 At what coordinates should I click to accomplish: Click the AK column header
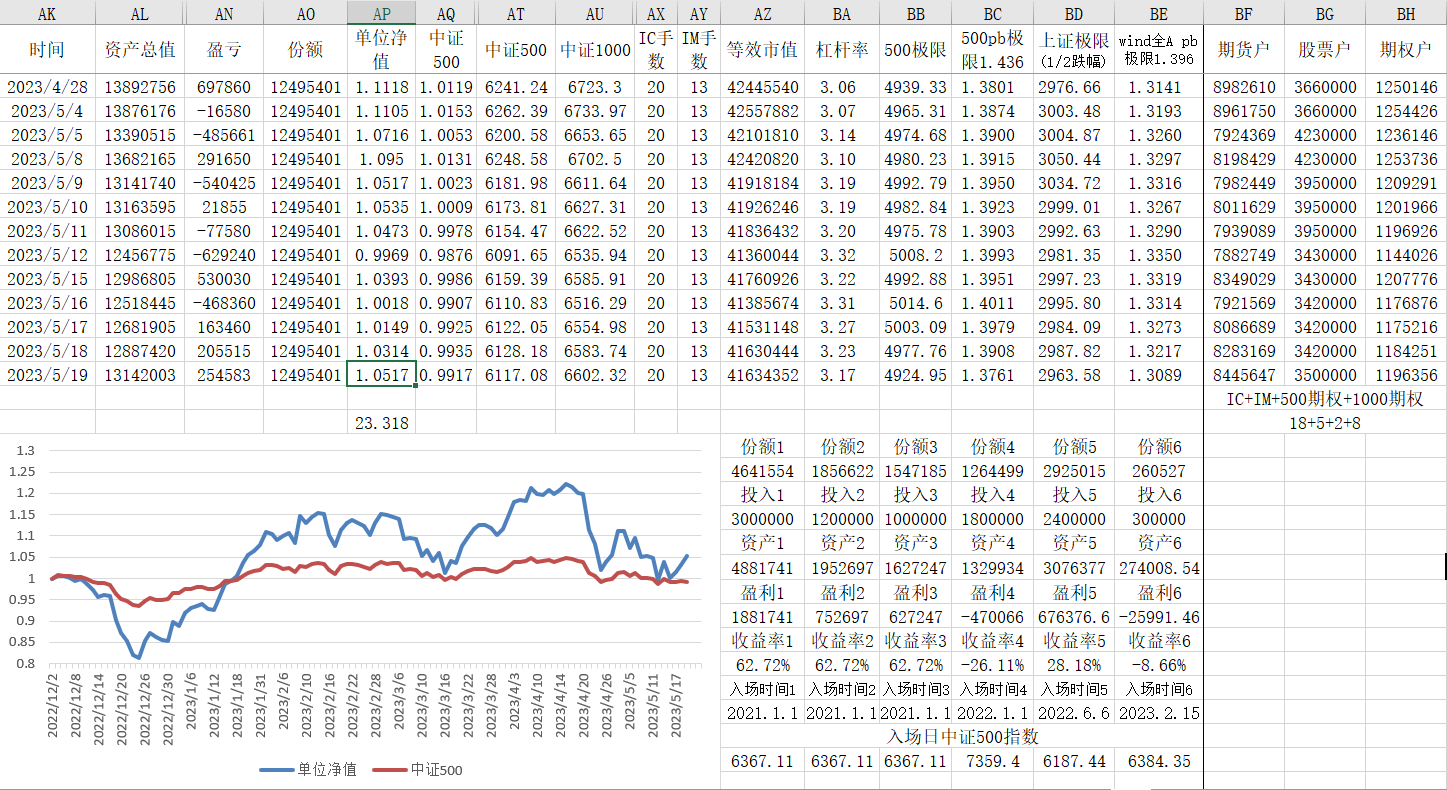47,14
